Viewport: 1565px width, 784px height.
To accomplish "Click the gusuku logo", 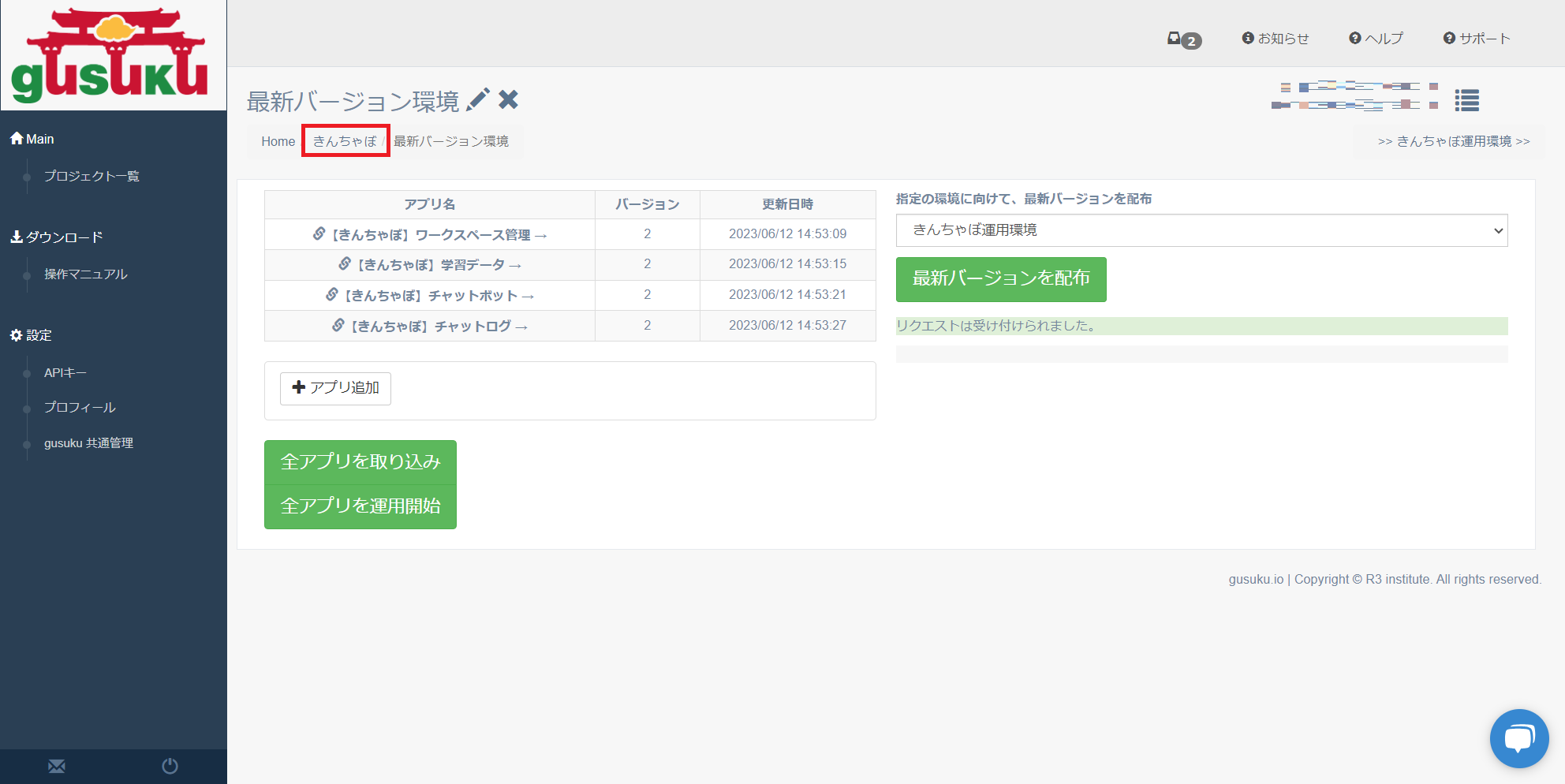I will coord(110,57).
